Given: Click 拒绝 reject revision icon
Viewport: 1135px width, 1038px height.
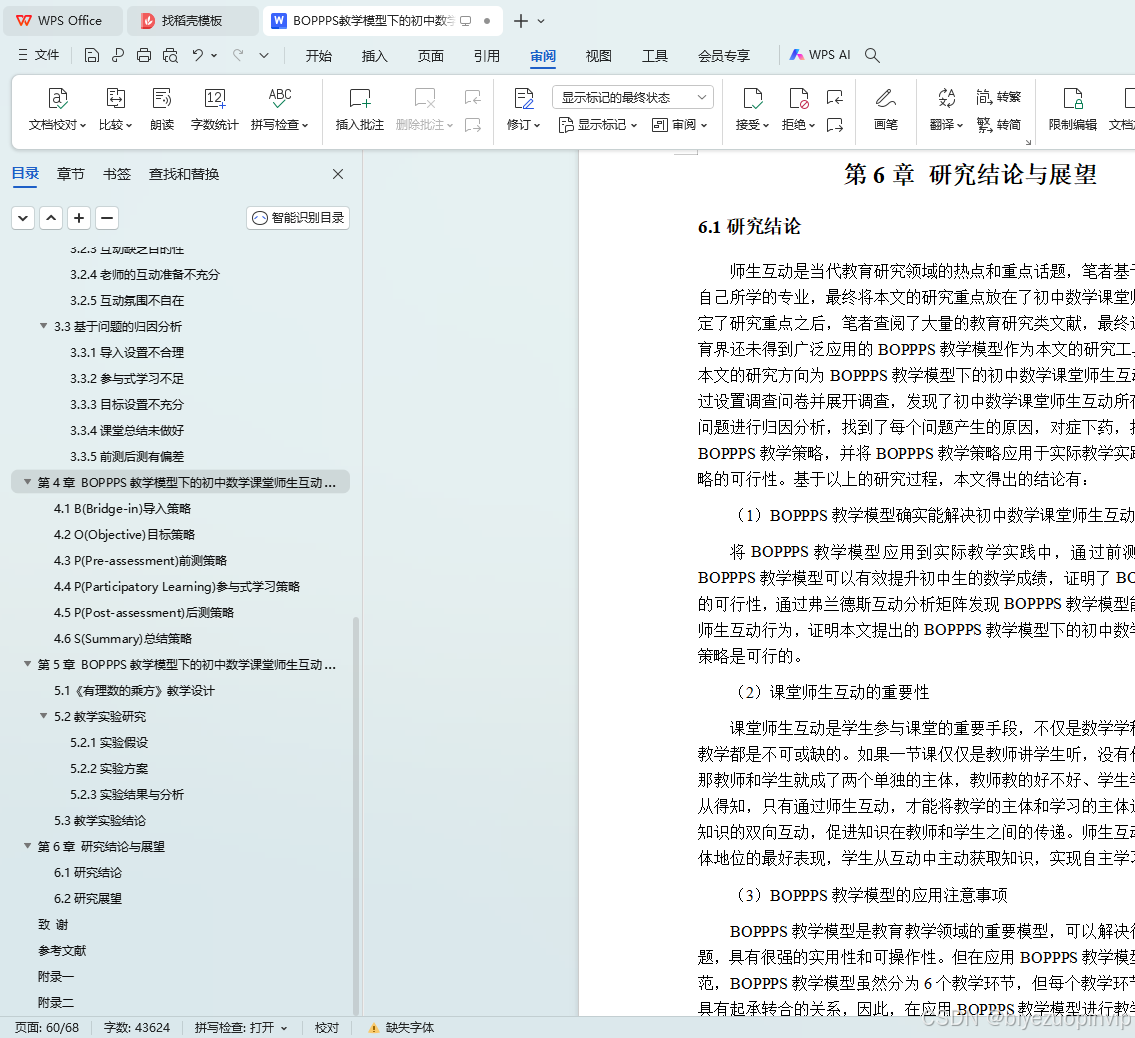Looking at the screenshot, I should (x=798, y=98).
